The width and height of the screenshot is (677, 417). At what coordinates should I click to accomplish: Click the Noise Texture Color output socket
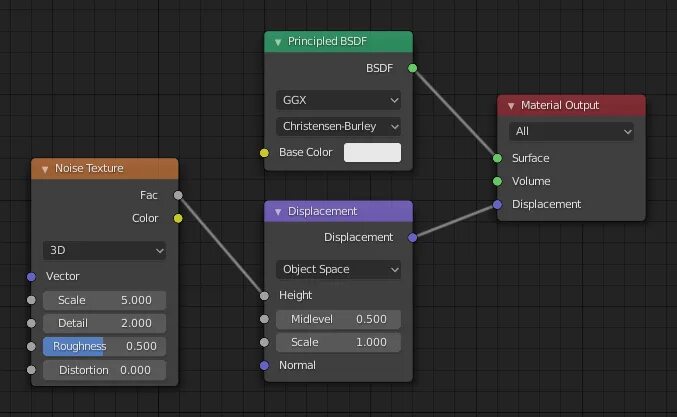(178, 218)
